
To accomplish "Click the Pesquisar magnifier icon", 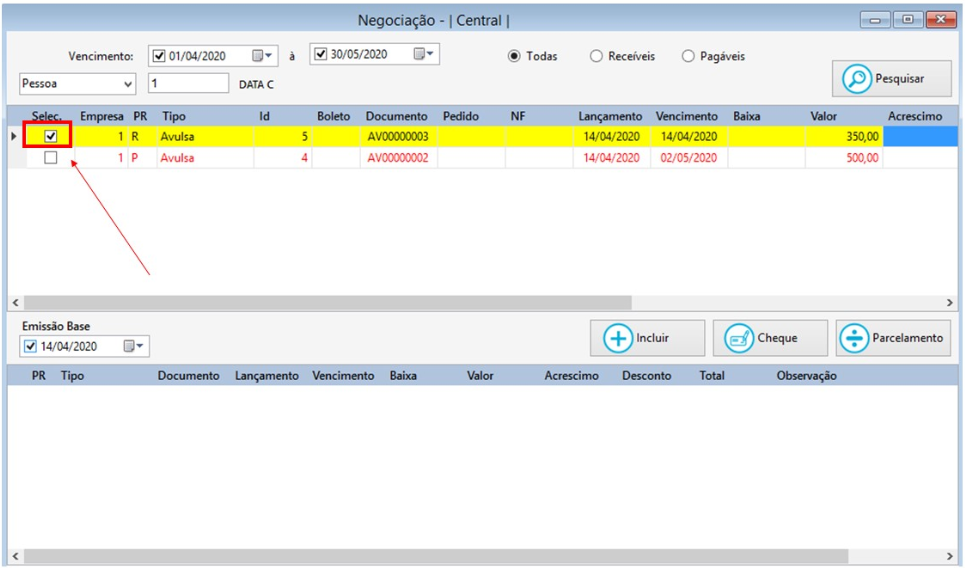I will [x=857, y=79].
